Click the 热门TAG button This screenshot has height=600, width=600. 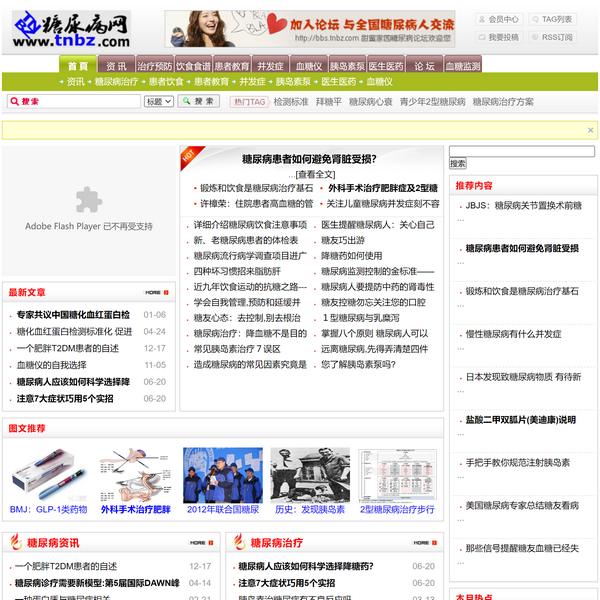click(248, 102)
